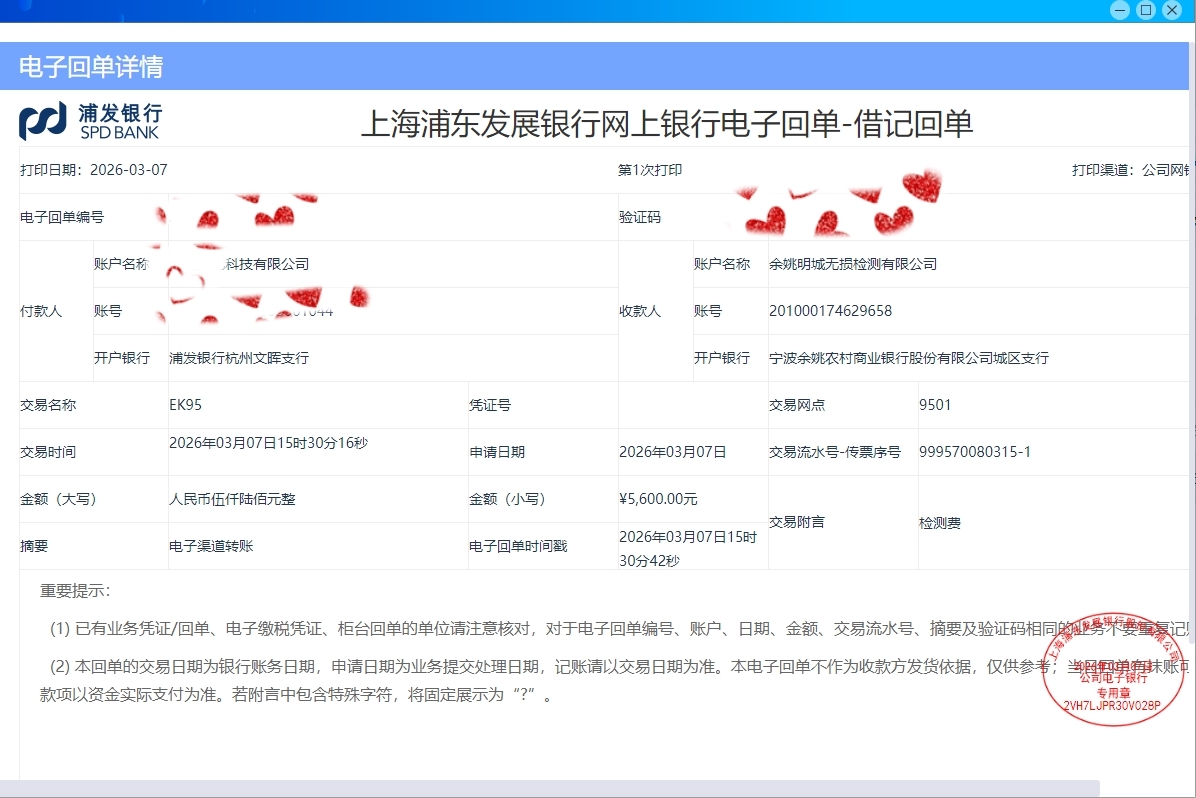Viewport: 1196px width, 798px height.
Task: Click the receipt title 上海浦东发展银行网上银行电子回单-借记回单
Action: coord(666,124)
